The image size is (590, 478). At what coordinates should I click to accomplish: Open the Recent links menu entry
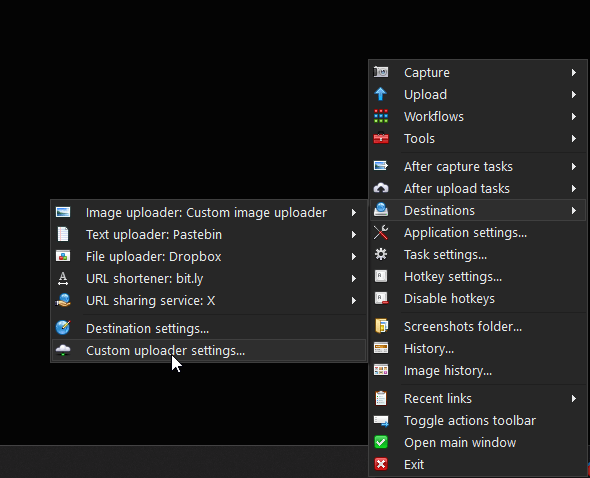click(478, 398)
